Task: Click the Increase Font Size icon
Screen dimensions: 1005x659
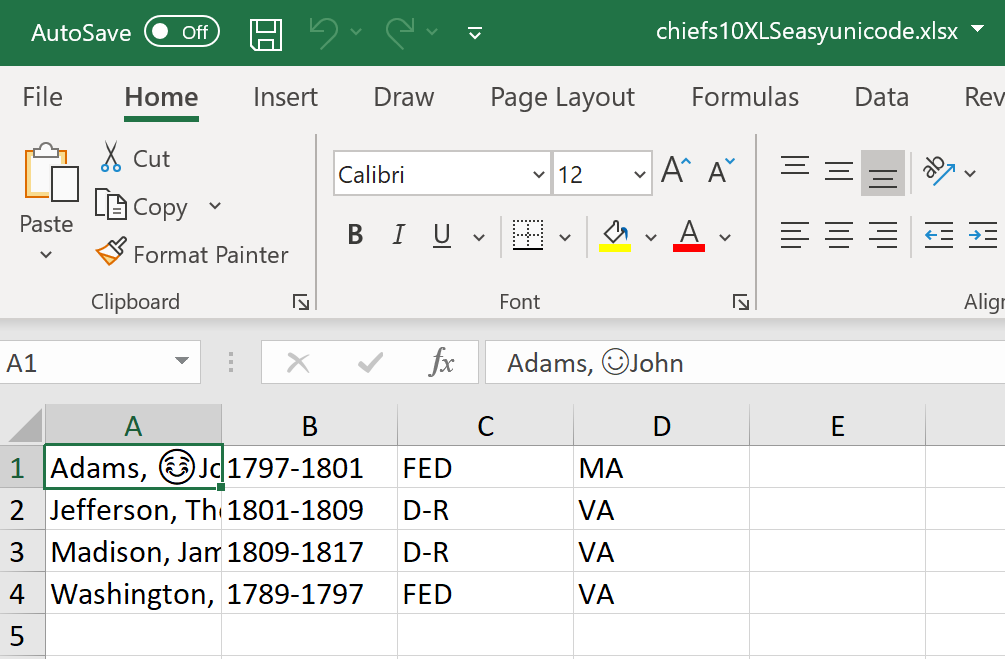Action: tap(676, 171)
